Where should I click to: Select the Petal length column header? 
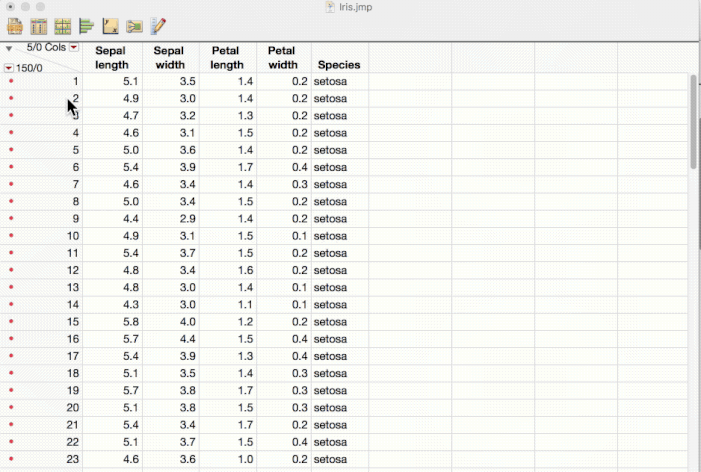[x=227, y=58]
